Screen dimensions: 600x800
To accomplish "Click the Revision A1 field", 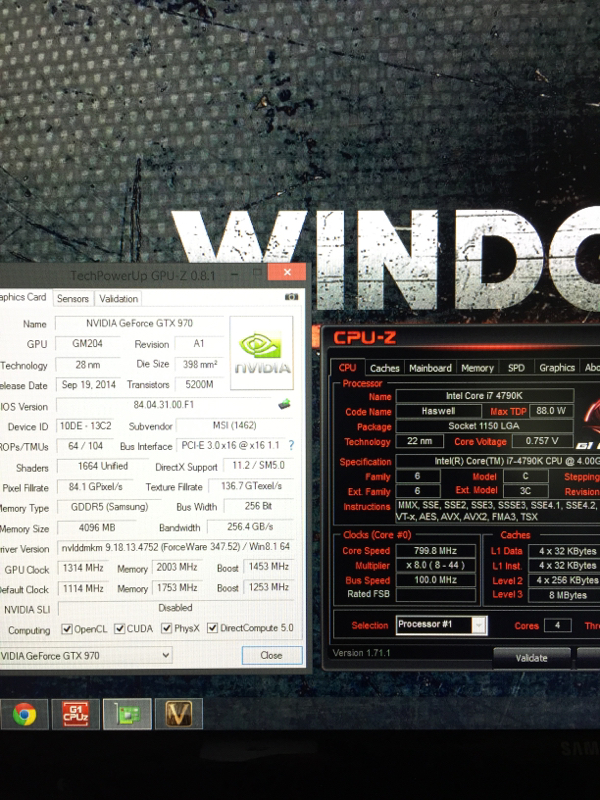I will tap(199, 343).
